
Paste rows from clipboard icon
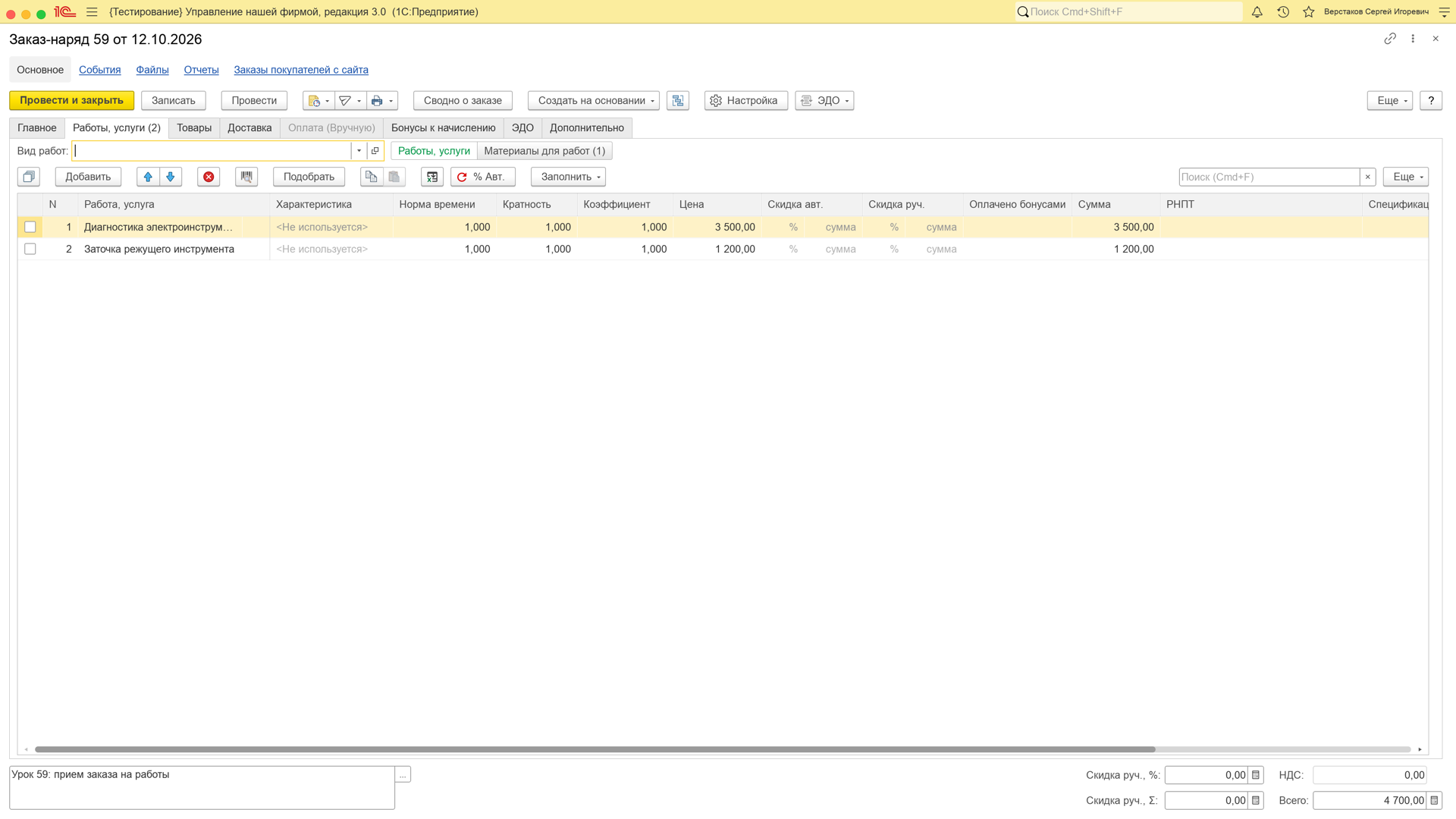click(x=394, y=177)
